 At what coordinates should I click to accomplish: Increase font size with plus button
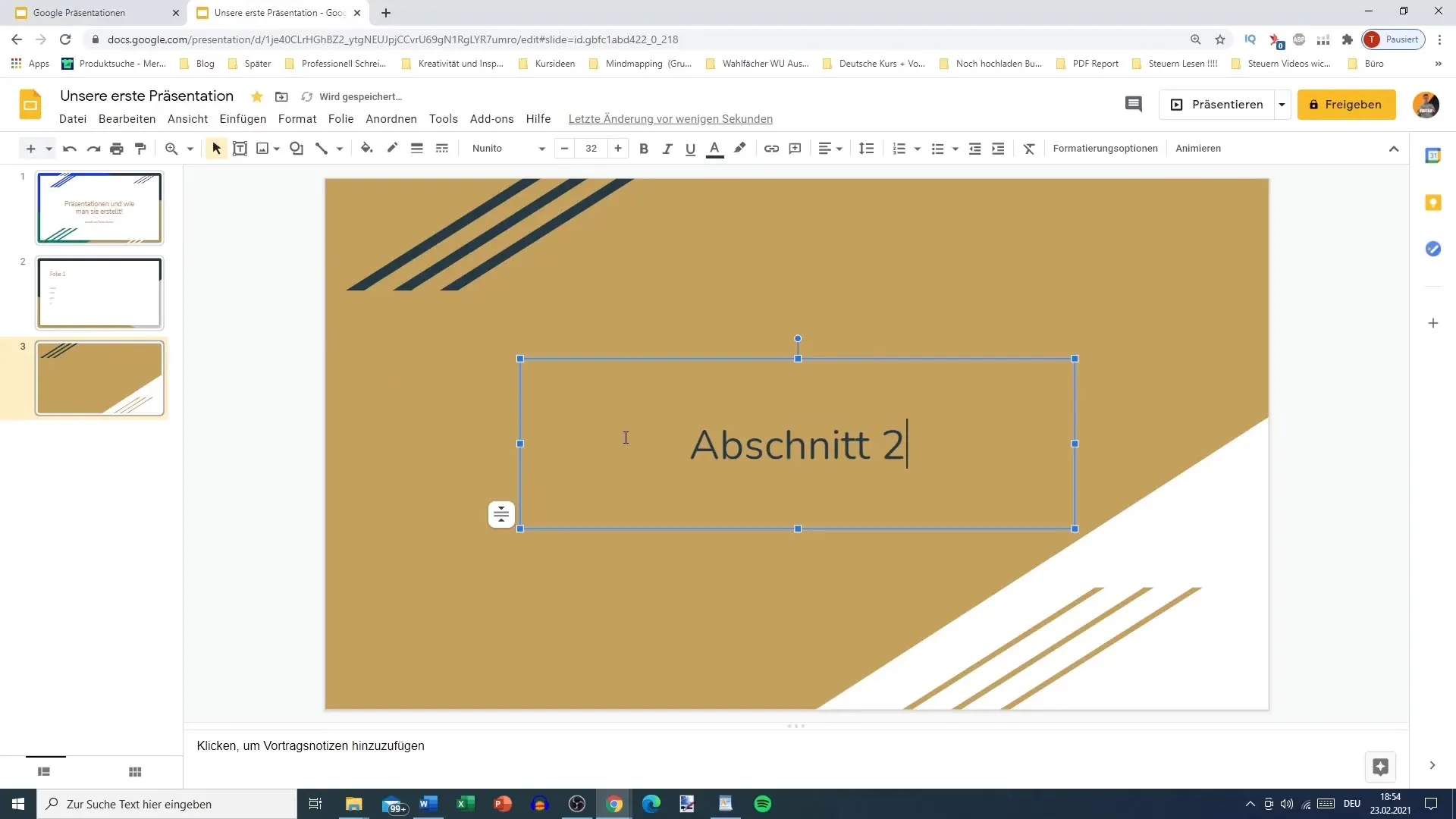618,149
